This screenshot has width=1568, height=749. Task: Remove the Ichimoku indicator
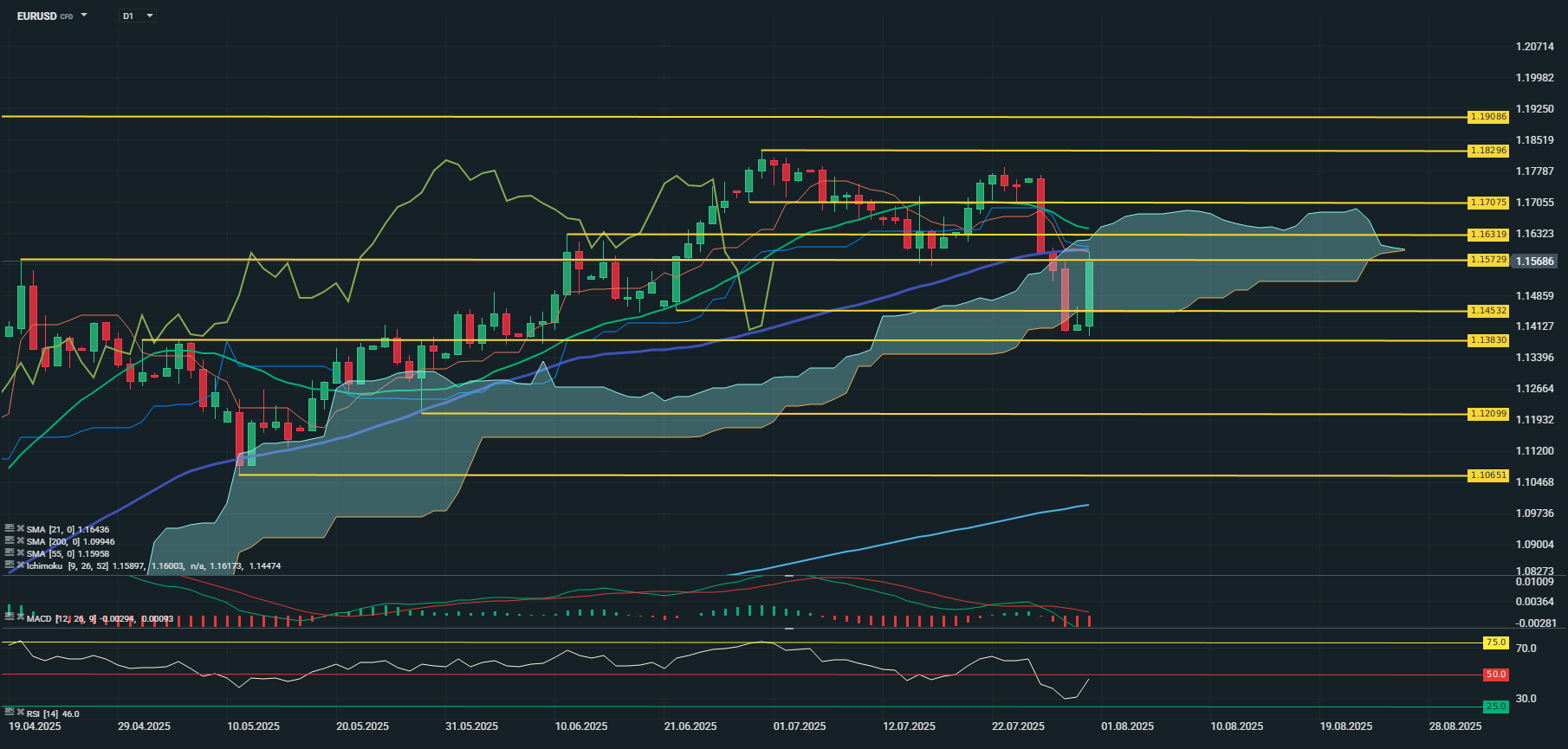[20, 565]
